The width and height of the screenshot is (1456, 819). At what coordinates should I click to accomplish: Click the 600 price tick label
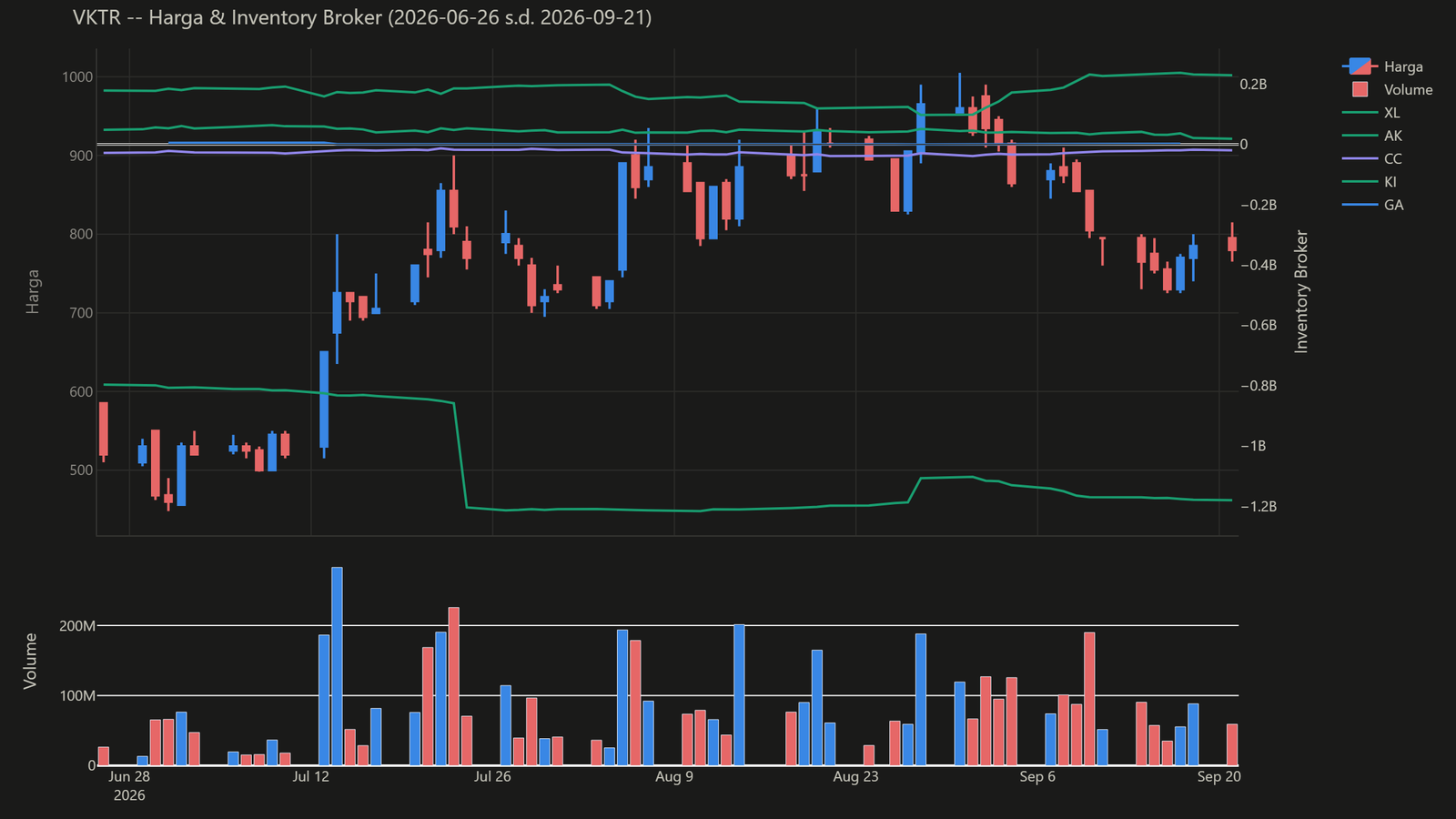pos(81,391)
